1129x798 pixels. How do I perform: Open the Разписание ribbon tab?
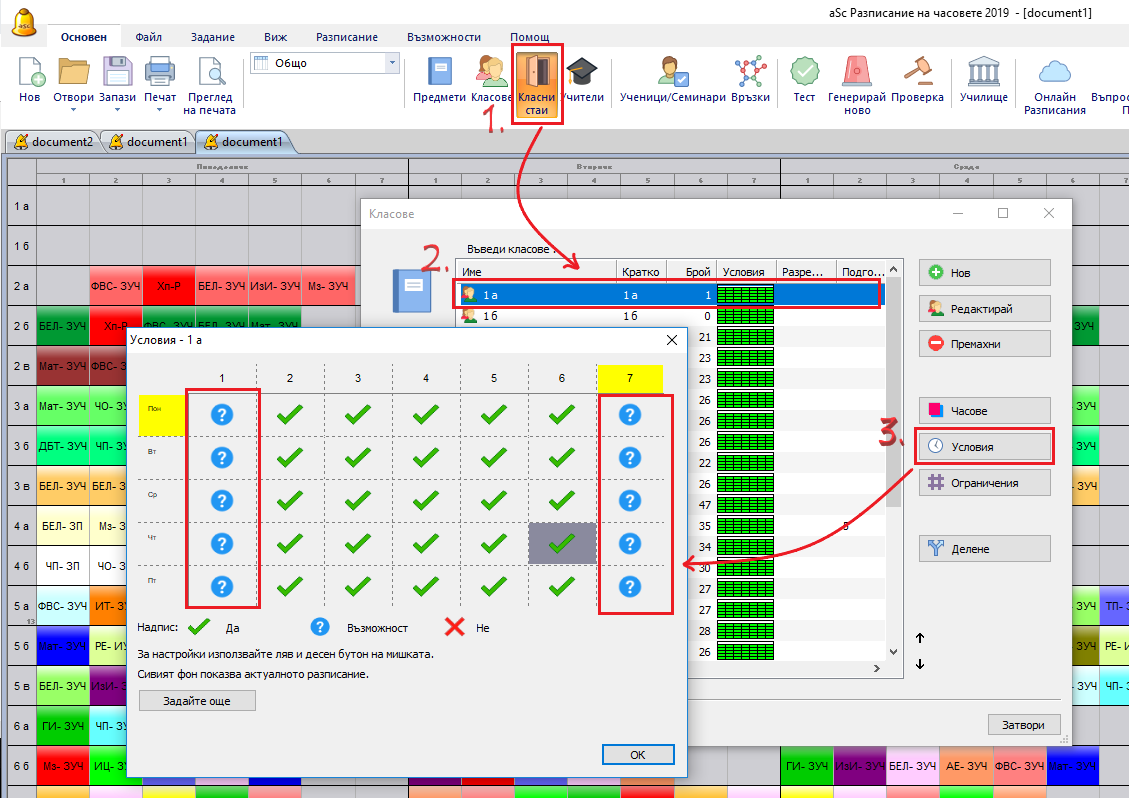pyautogui.click(x=346, y=37)
